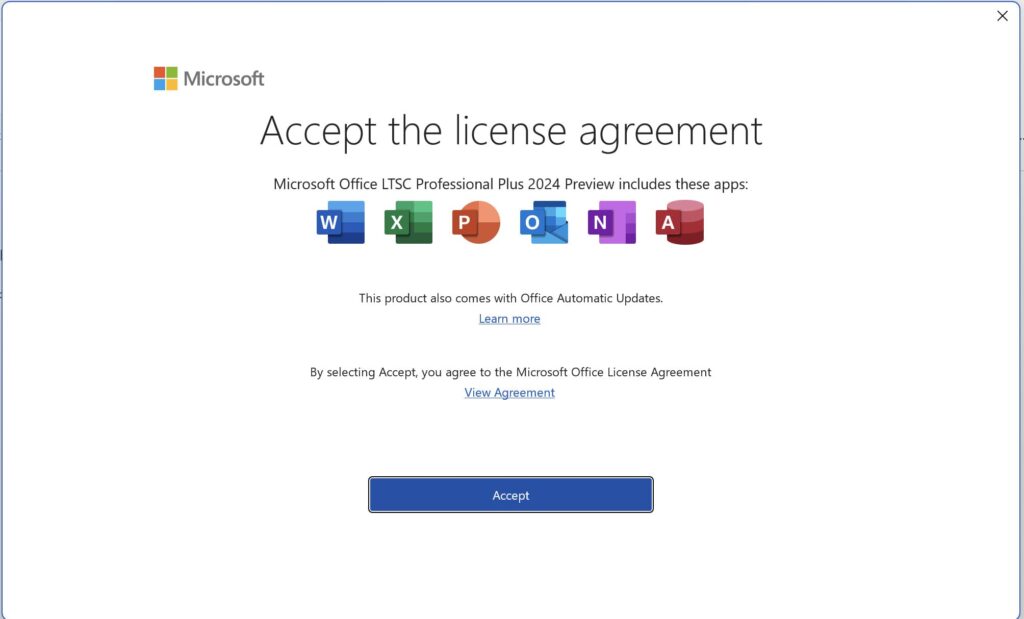Click the gray Microsoft wordmark text
Image resolution: width=1024 pixels, height=619 pixels.
[x=224, y=79]
